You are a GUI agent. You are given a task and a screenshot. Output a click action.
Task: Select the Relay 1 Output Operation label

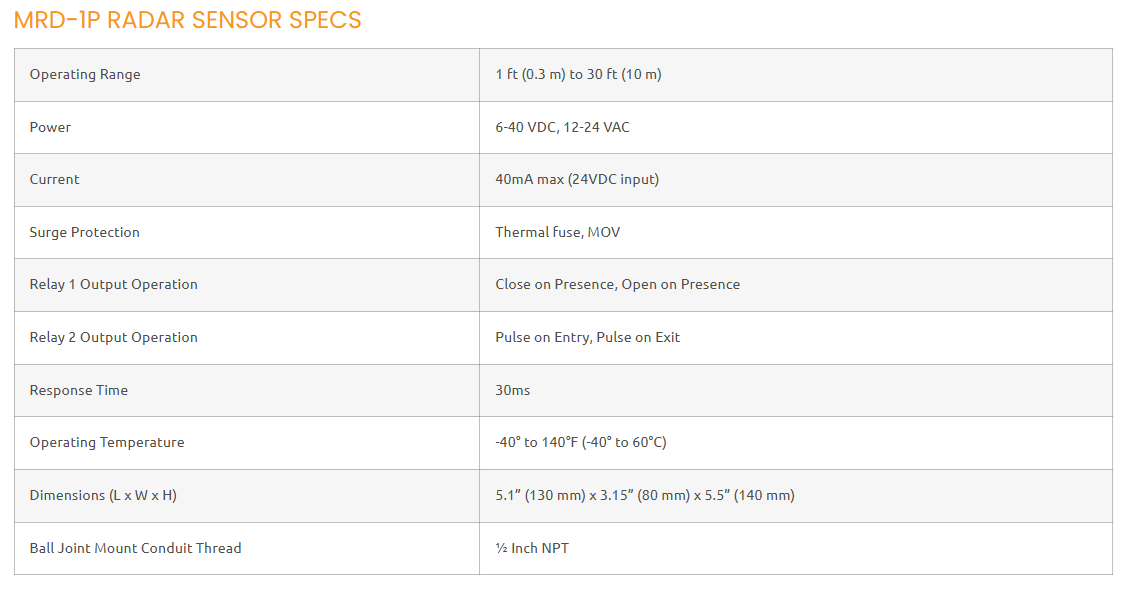coord(113,285)
